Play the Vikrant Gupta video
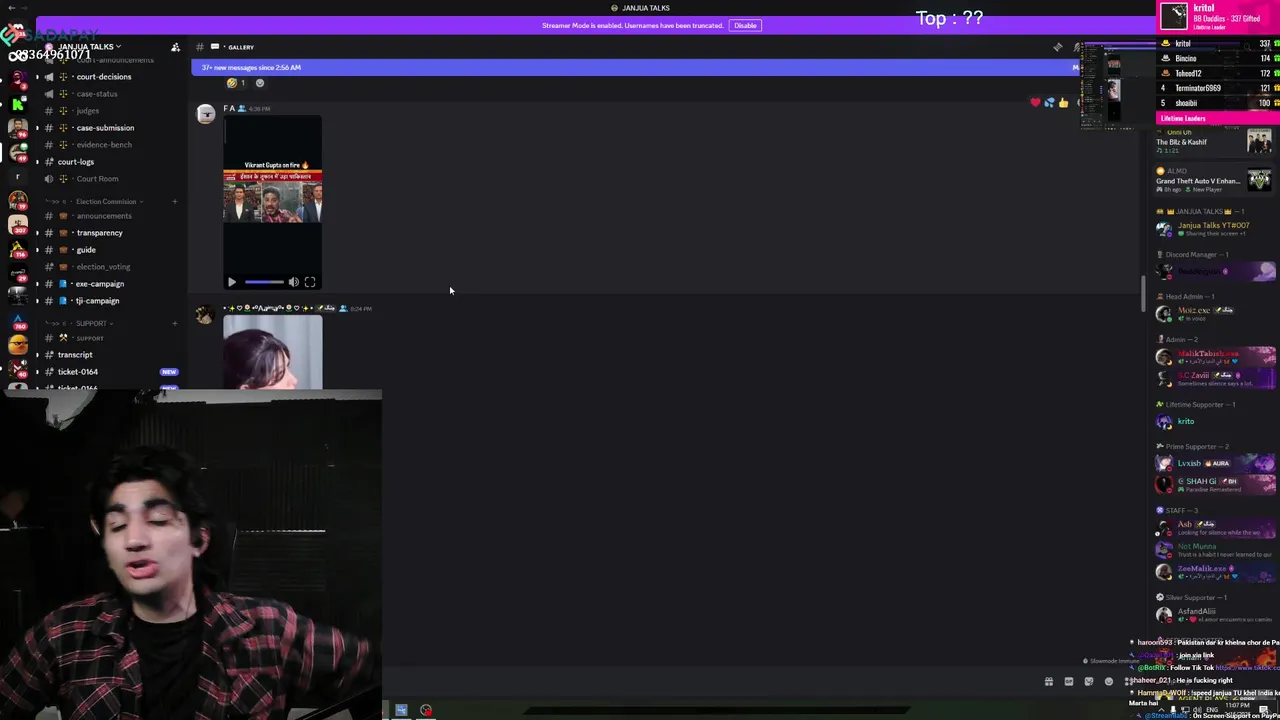 [x=232, y=282]
